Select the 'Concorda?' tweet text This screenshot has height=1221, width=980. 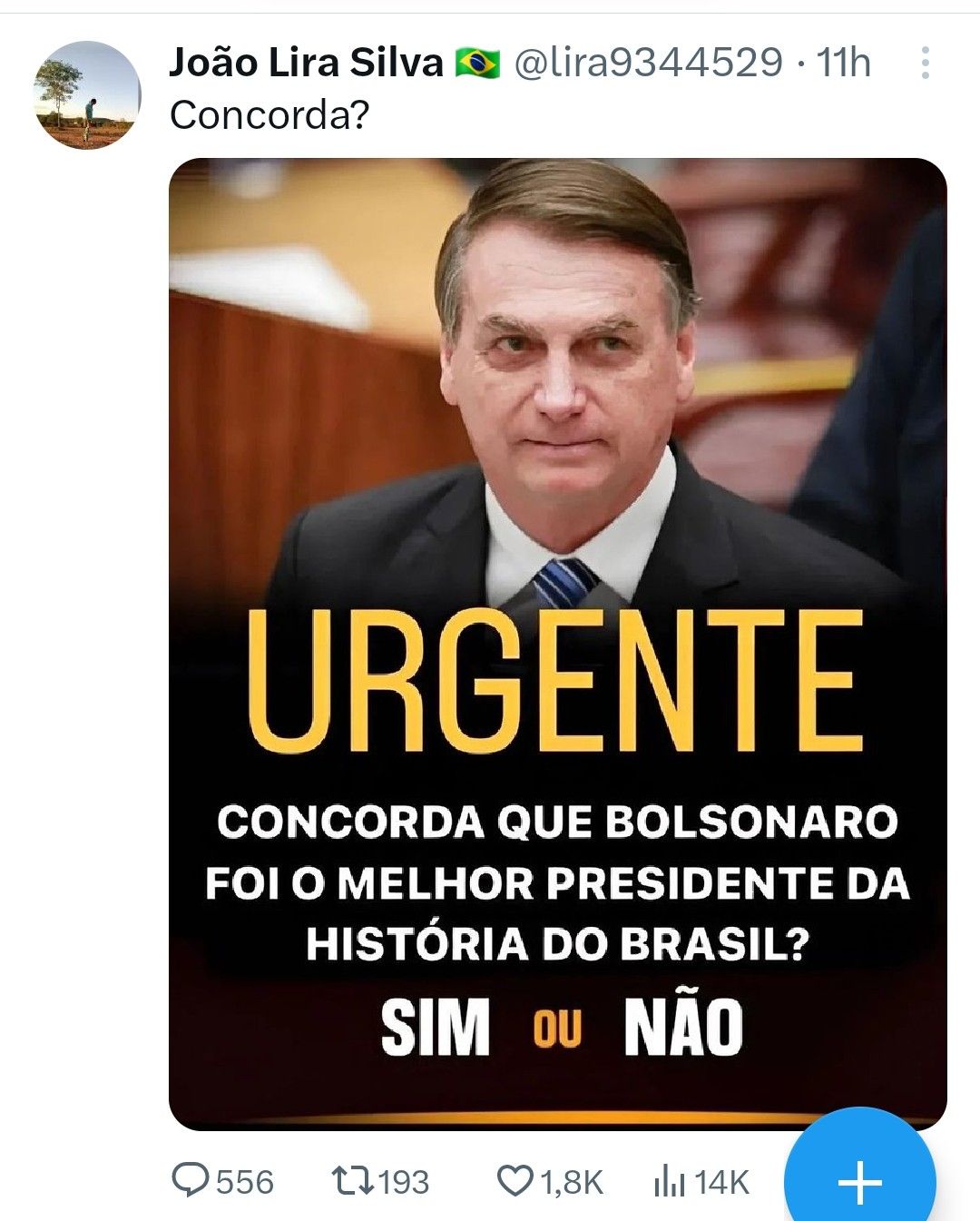(x=269, y=115)
